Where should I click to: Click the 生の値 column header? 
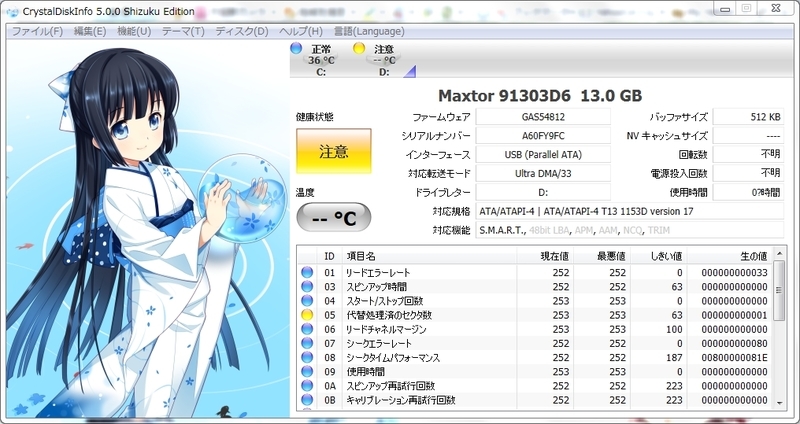click(x=730, y=256)
